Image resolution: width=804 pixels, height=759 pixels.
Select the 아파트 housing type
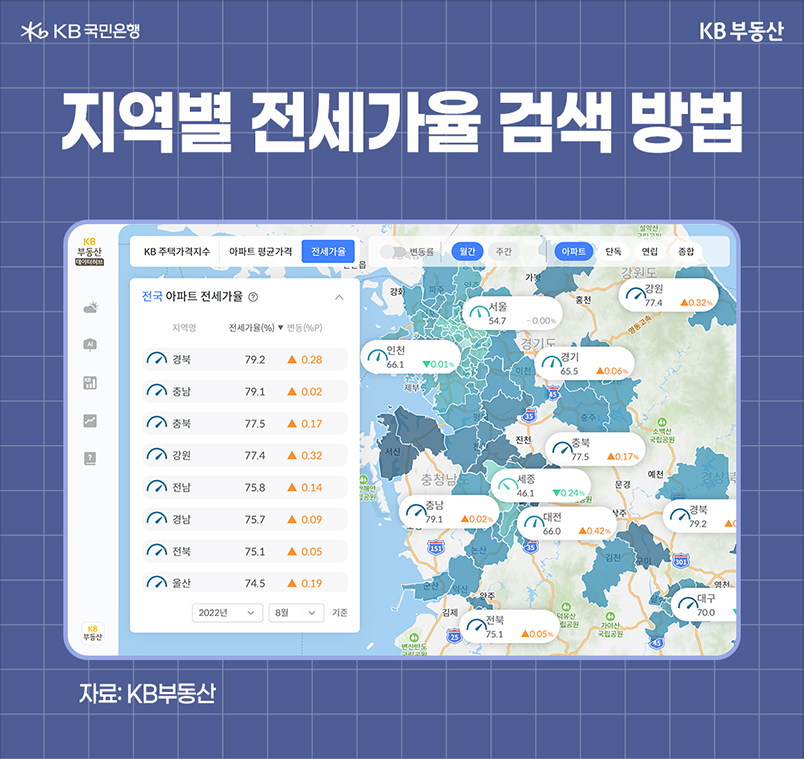(573, 251)
